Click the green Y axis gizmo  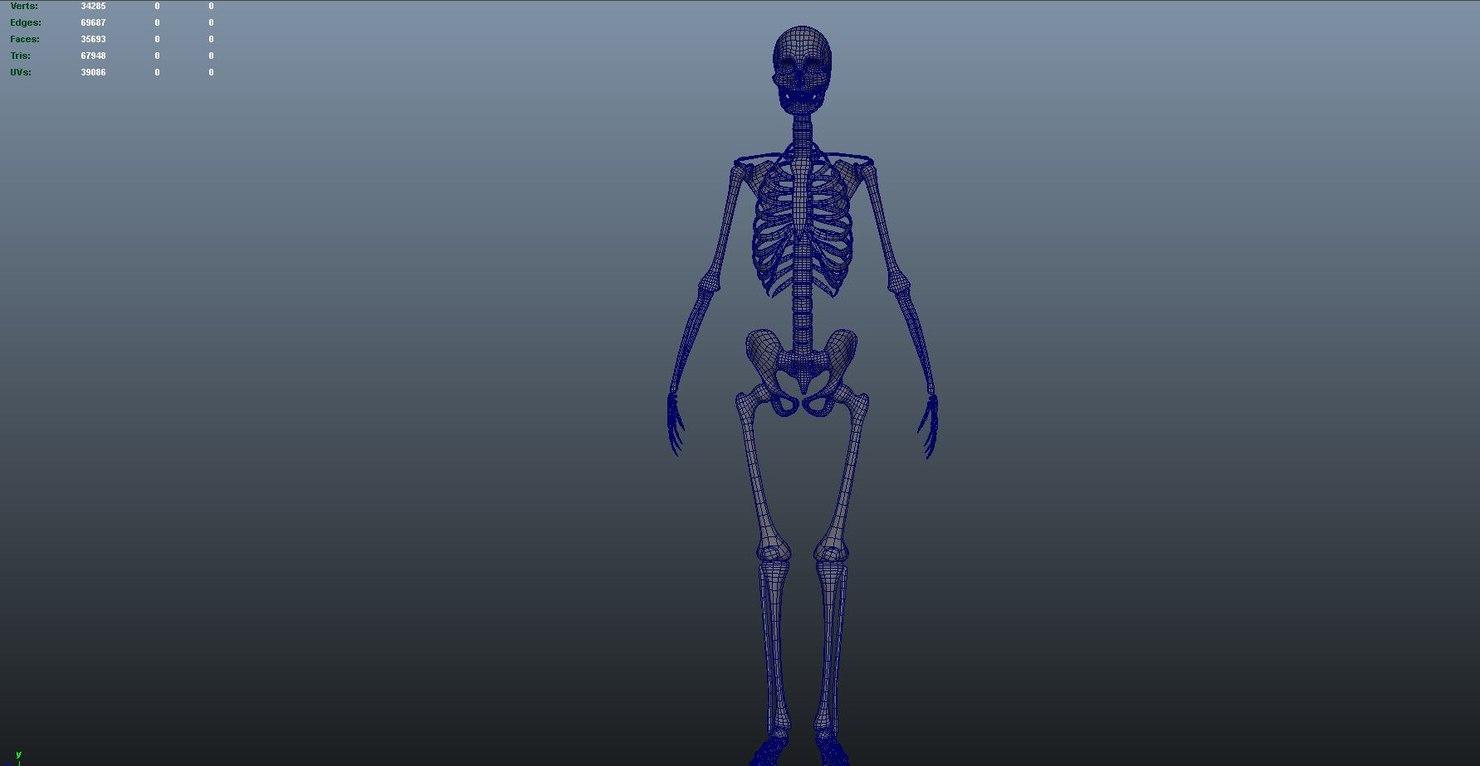(17, 757)
